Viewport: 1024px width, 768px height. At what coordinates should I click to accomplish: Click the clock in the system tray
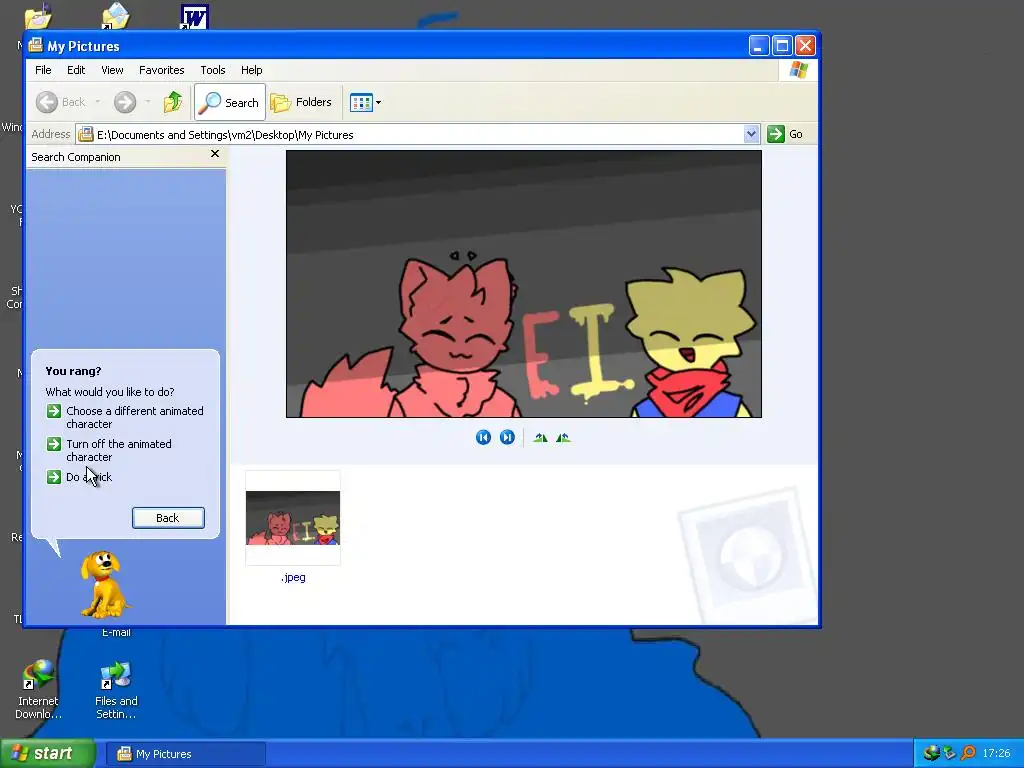(997, 754)
